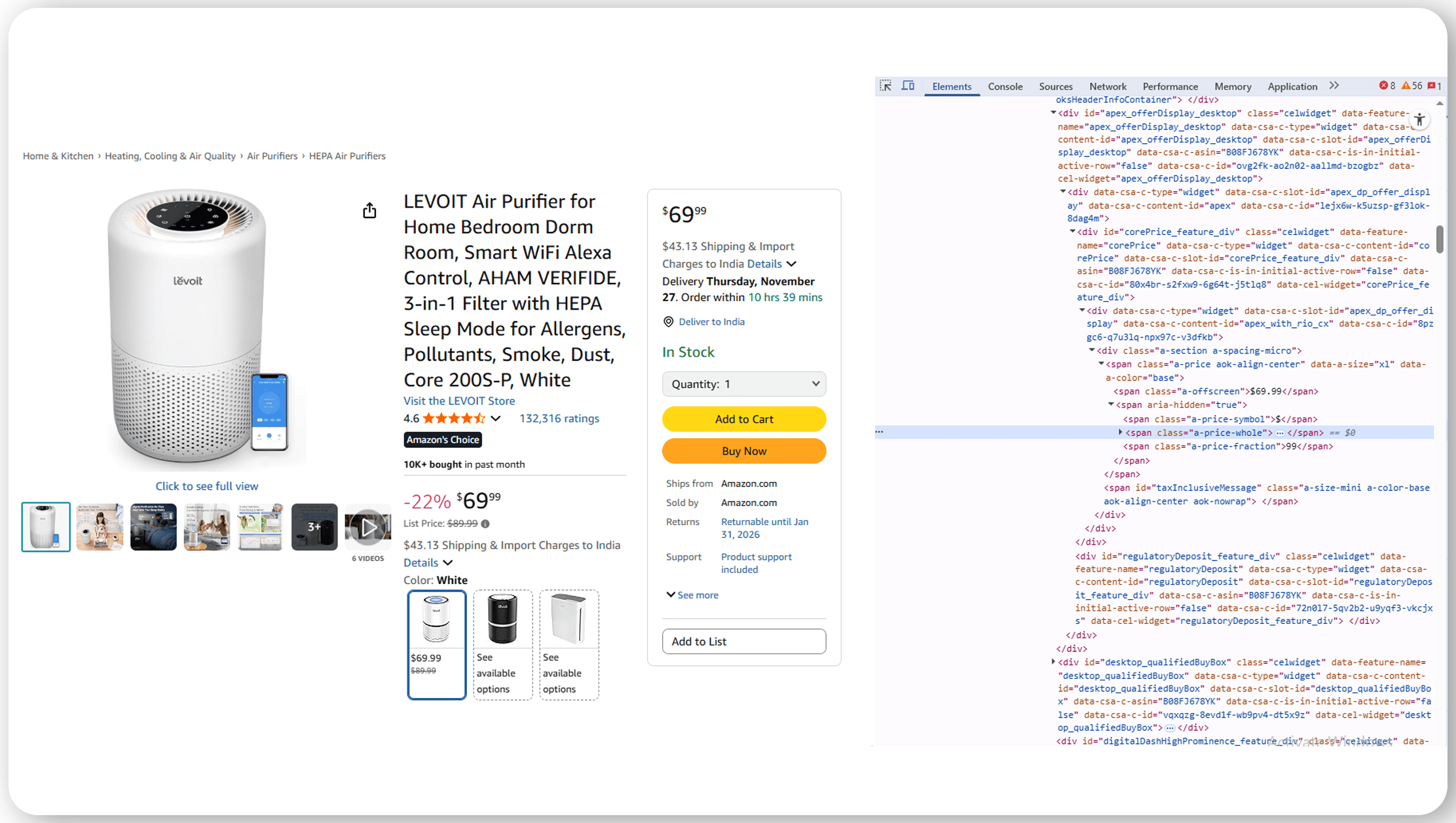Open the Network panel
The width and height of the screenshot is (1456, 823).
pyautogui.click(x=1108, y=86)
